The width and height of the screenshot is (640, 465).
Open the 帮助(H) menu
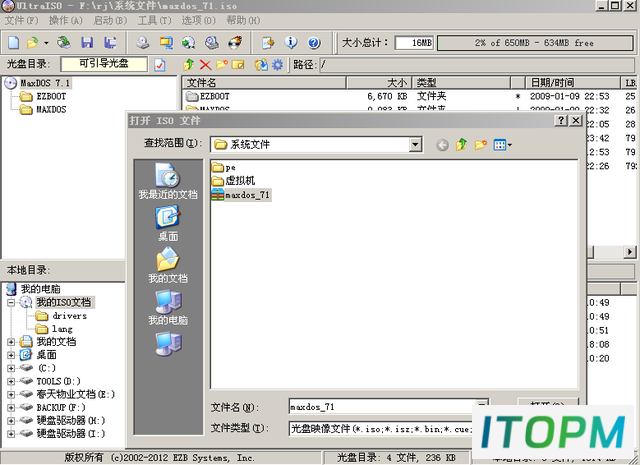pyautogui.click(x=243, y=20)
